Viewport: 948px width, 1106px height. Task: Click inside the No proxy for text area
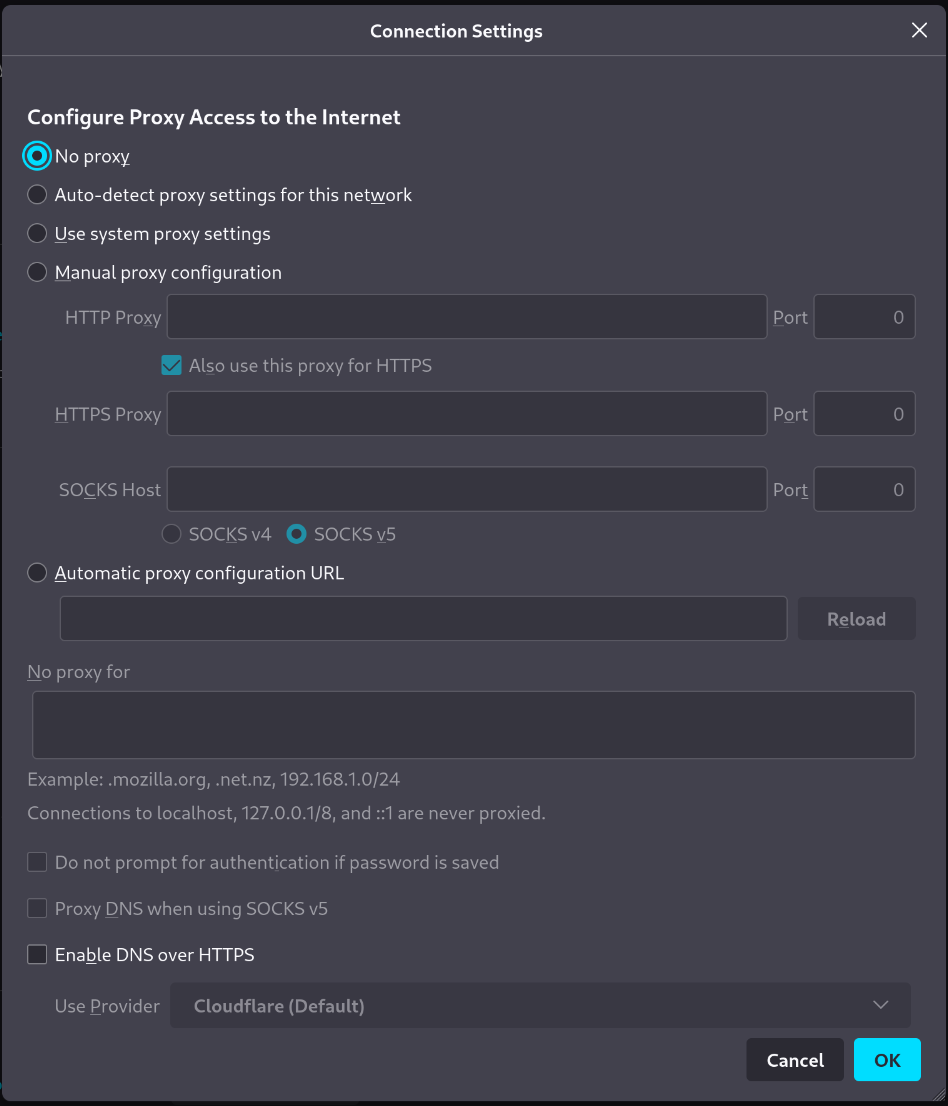(473, 724)
